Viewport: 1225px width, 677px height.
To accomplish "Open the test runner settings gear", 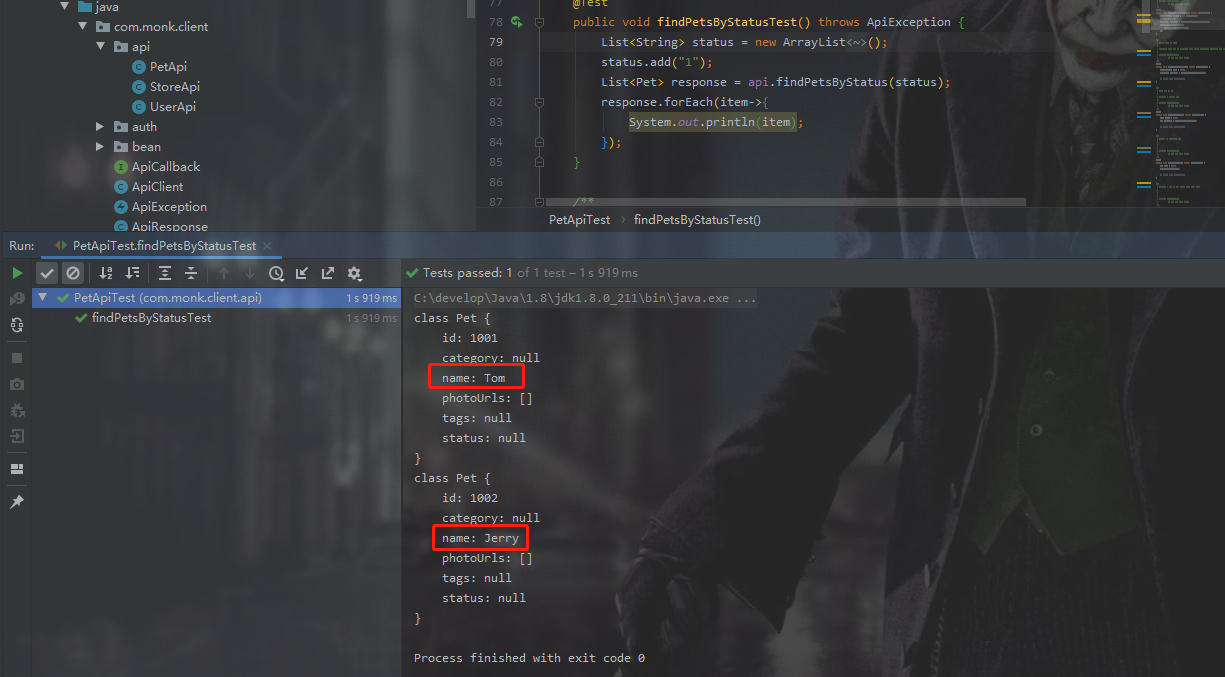I will [353, 272].
